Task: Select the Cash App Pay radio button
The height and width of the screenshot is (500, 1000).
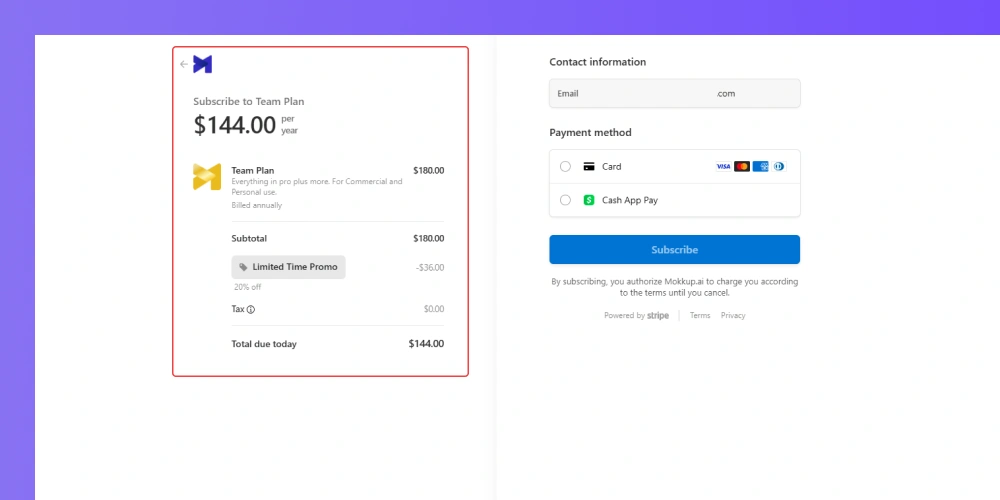Action: point(565,200)
